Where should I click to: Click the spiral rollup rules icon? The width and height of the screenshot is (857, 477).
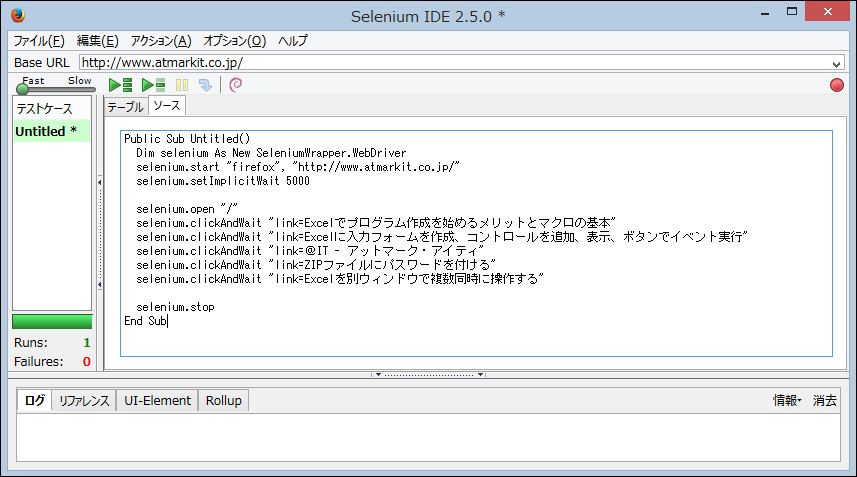236,86
